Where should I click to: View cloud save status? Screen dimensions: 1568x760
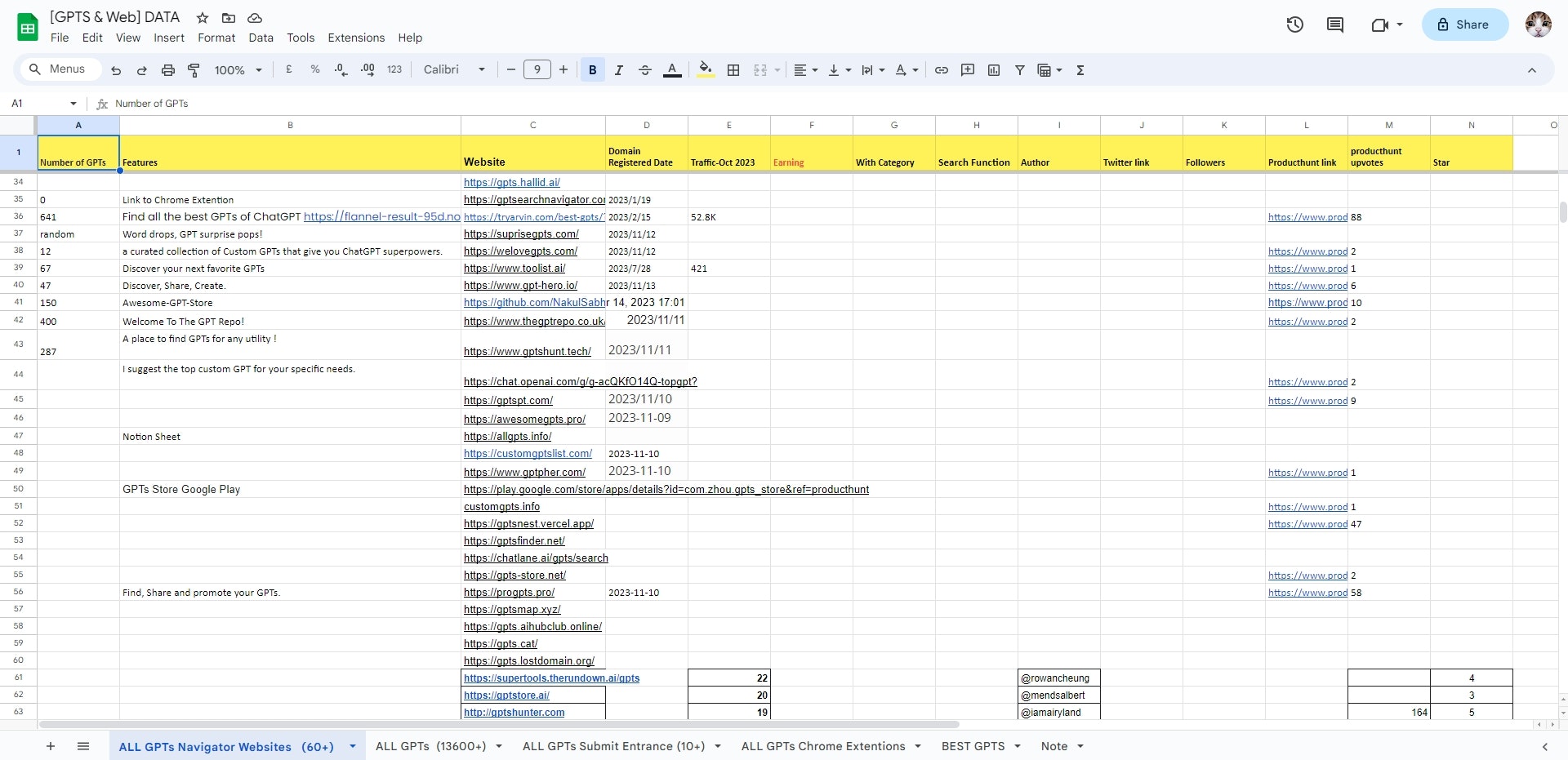tap(255, 17)
